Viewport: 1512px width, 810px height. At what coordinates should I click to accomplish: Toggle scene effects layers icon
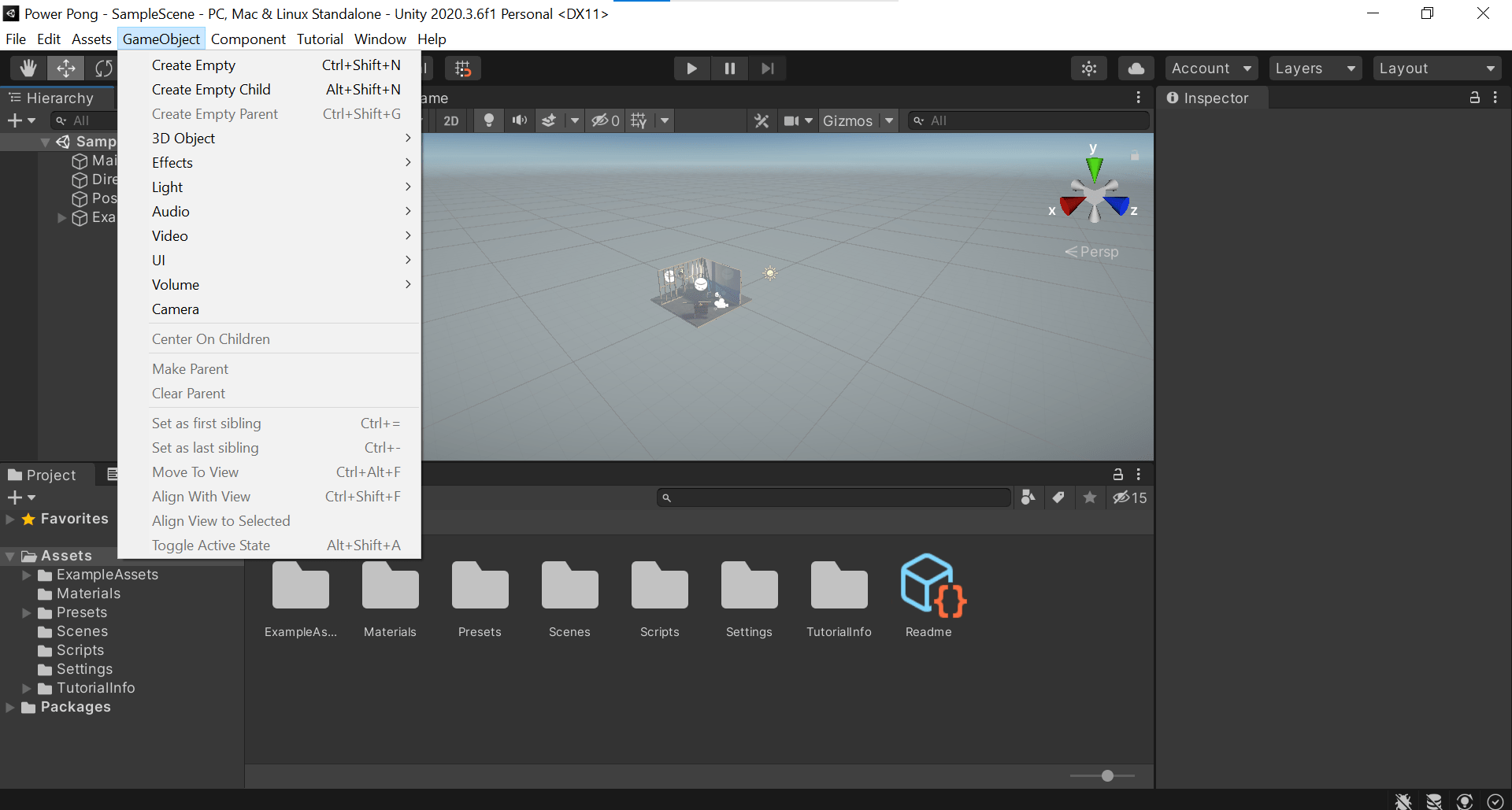[549, 120]
